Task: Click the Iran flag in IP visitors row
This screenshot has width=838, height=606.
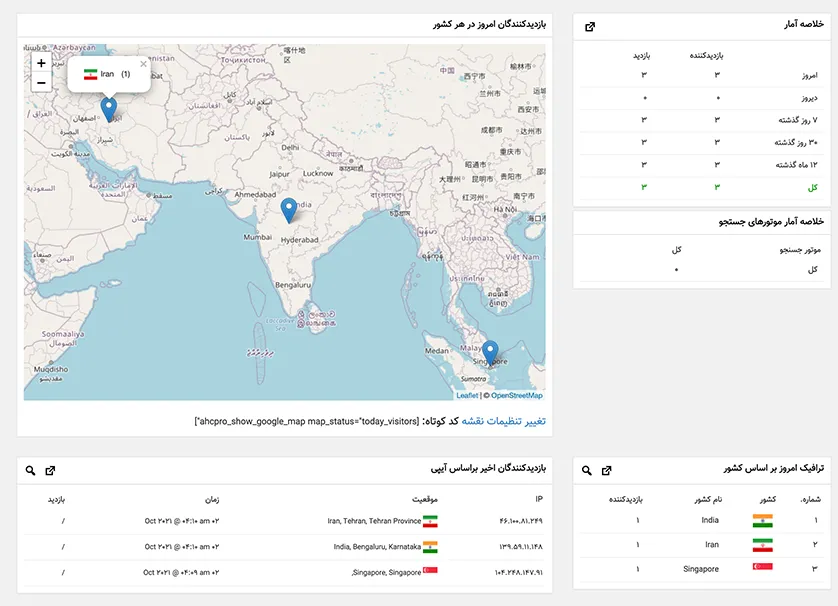Action: pos(430,521)
